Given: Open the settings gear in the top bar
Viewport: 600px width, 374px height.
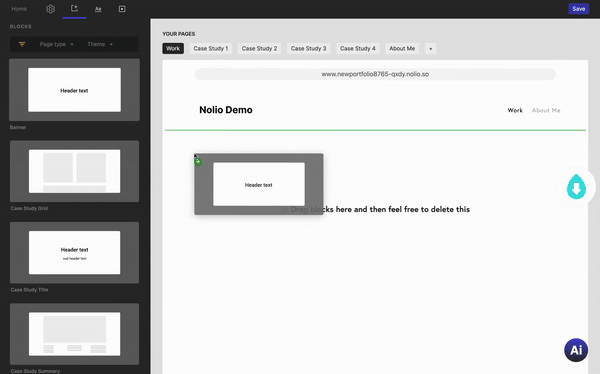Looking at the screenshot, I should pyautogui.click(x=50, y=9).
